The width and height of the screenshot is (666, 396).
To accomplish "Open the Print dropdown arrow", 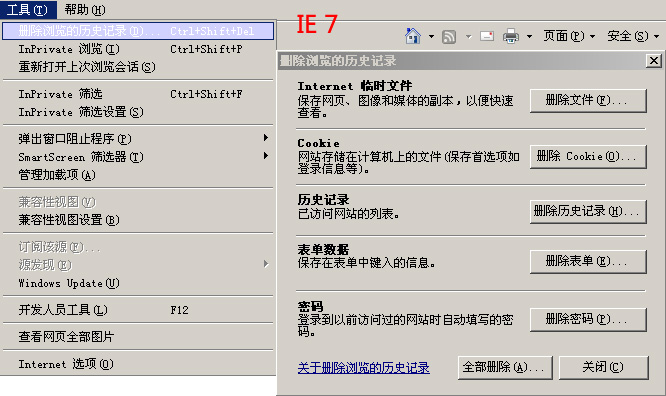I will tap(529, 37).
